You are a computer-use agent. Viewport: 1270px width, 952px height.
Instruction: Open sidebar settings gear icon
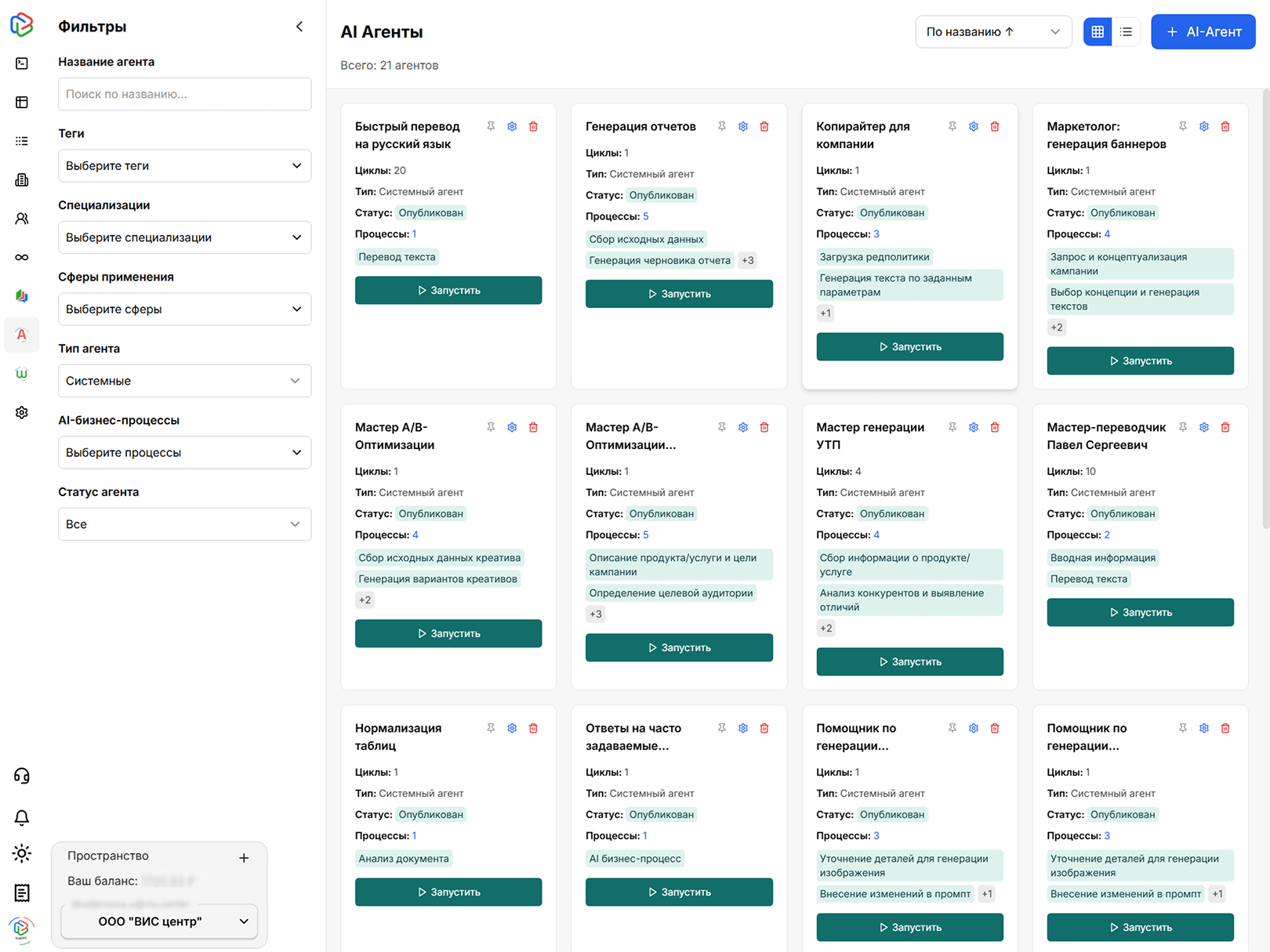[x=22, y=412]
